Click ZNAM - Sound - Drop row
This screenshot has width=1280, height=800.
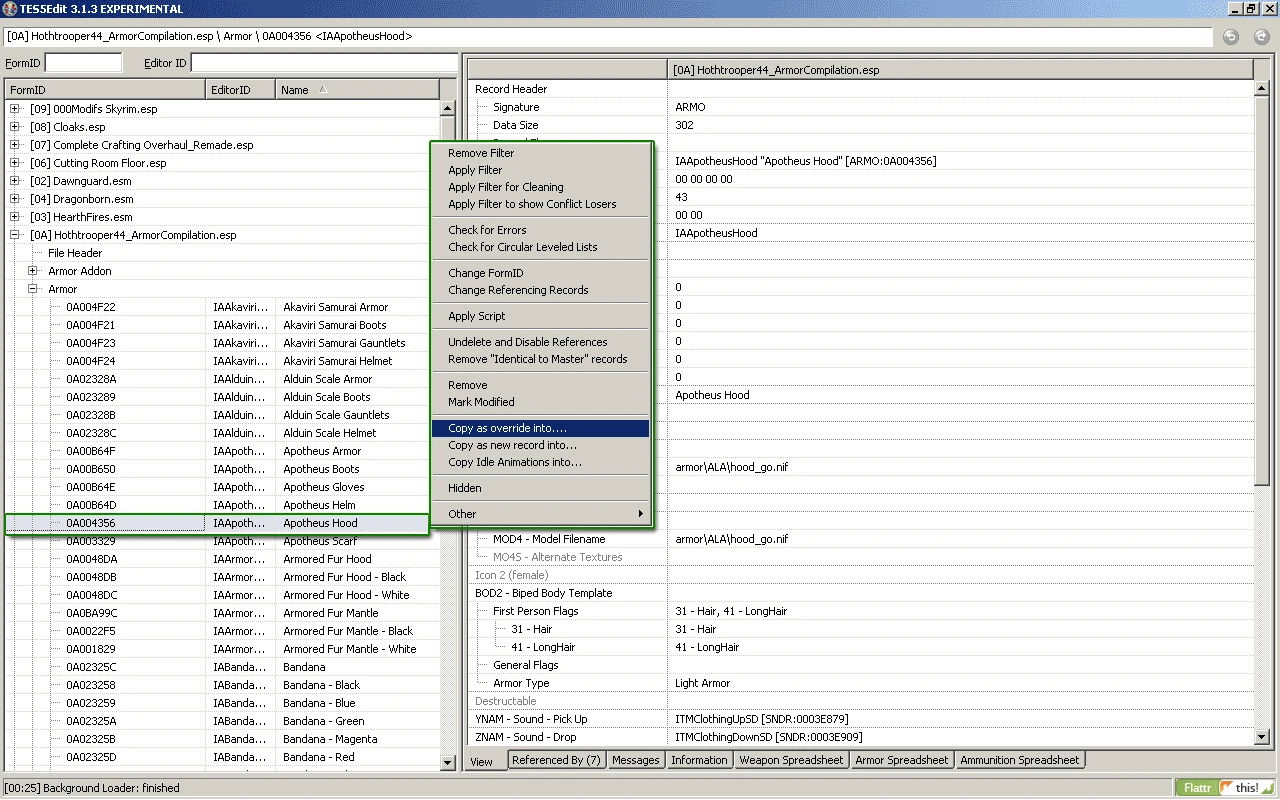pyautogui.click(x=860, y=737)
